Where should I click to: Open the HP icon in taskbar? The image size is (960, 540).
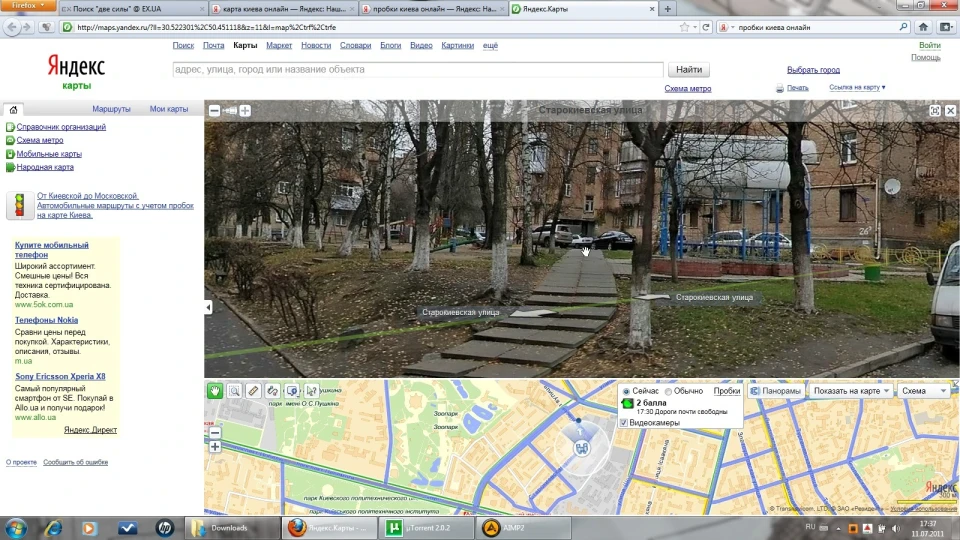(x=165, y=528)
